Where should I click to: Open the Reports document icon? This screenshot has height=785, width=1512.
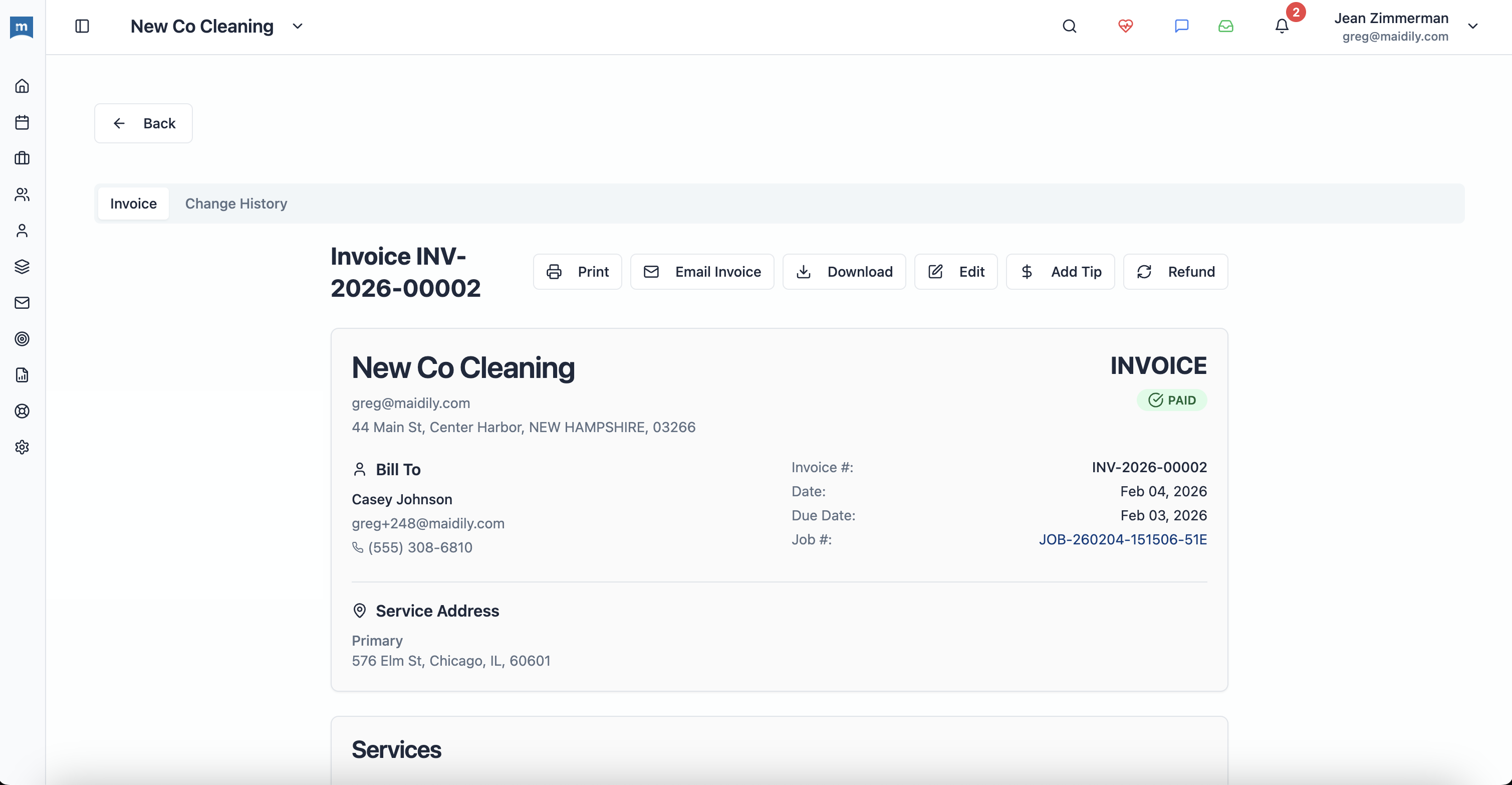[22, 375]
